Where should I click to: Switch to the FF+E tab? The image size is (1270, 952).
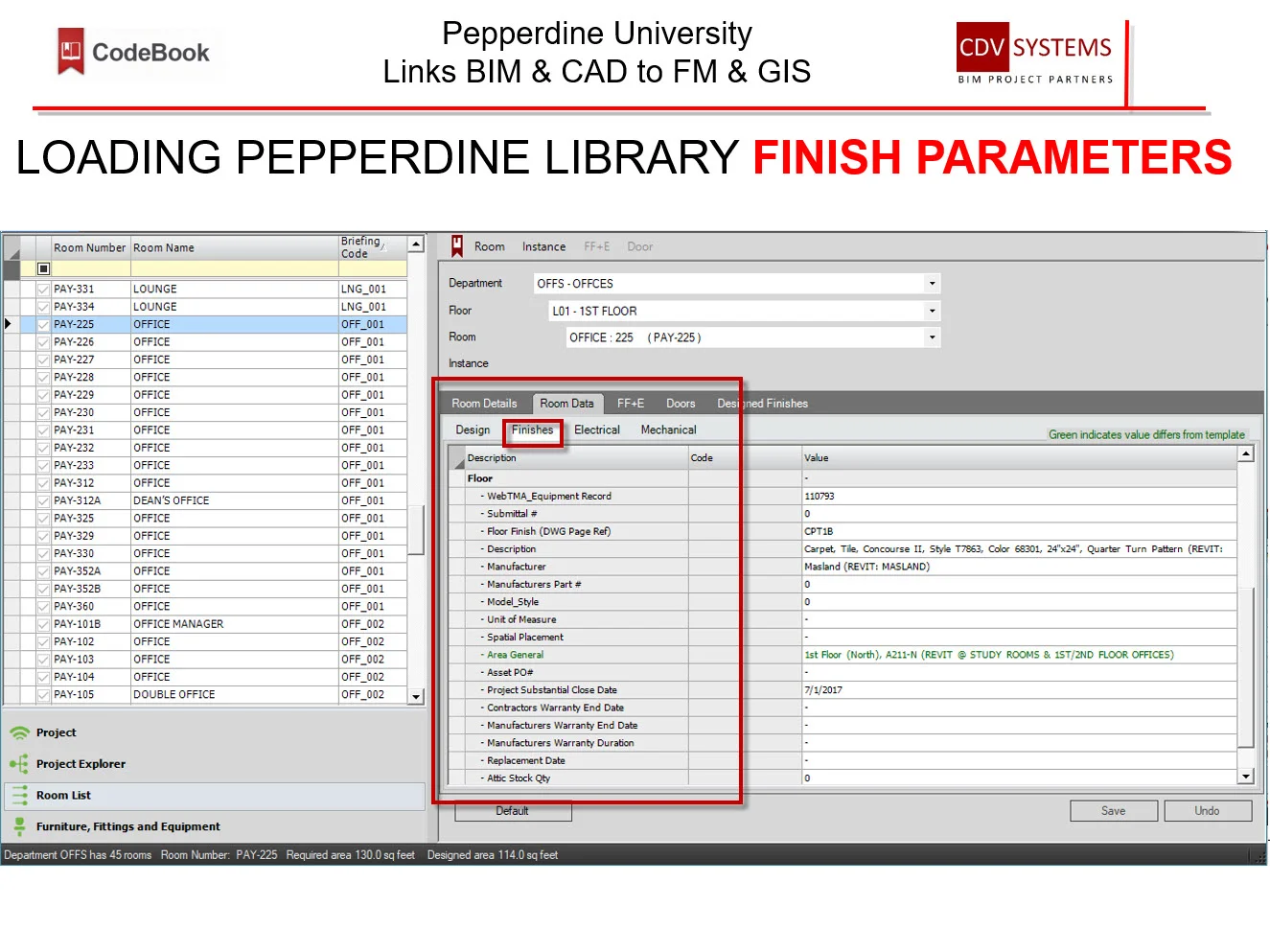coord(631,404)
